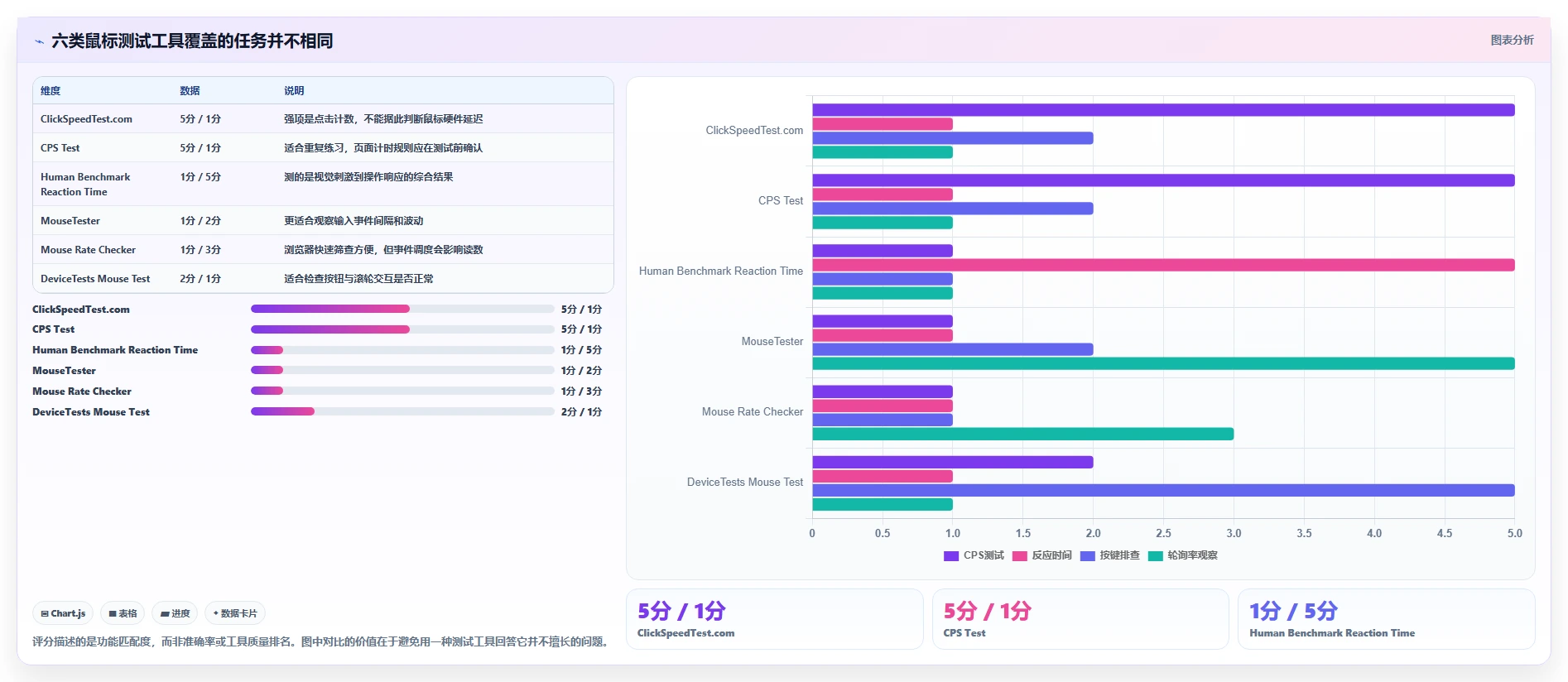Screen dimensions: 1568x682
Task: Click the teal bar for Mouse Rate Checker
Action: pos(1022,434)
